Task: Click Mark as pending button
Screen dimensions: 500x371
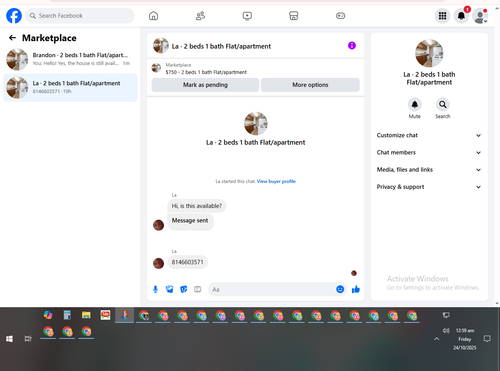Action: (205, 85)
